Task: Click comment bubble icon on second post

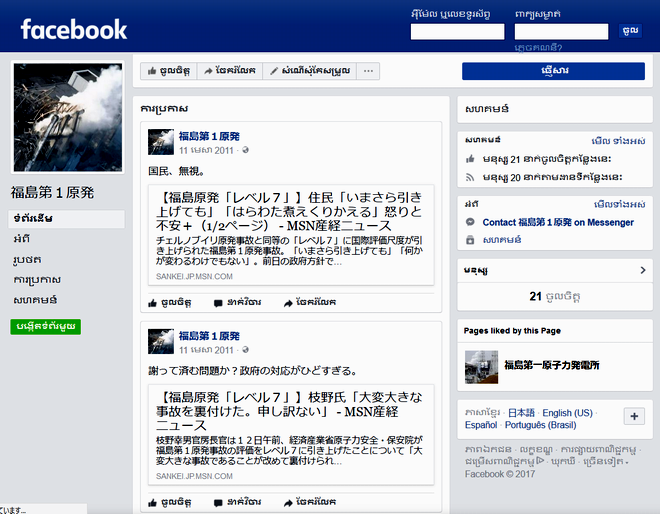Action: [x=218, y=503]
